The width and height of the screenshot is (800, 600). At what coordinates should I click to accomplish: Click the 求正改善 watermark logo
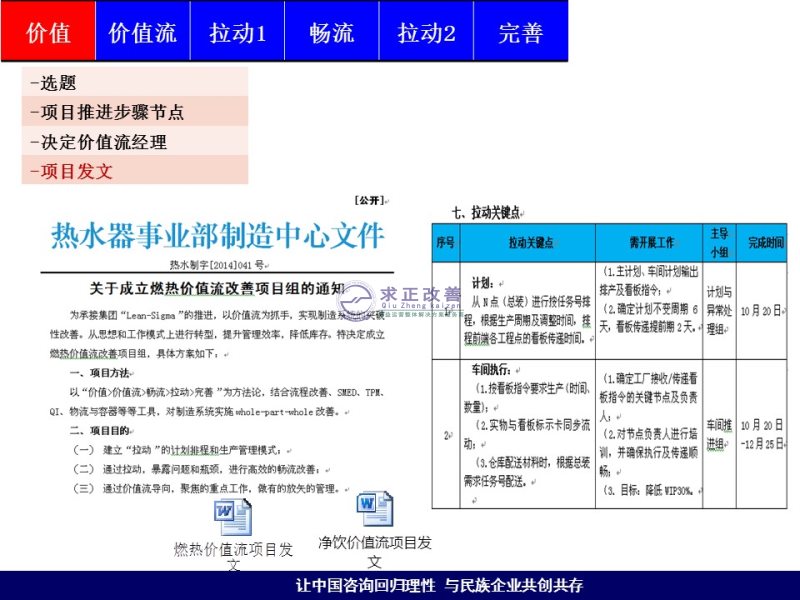click(400, 298)
